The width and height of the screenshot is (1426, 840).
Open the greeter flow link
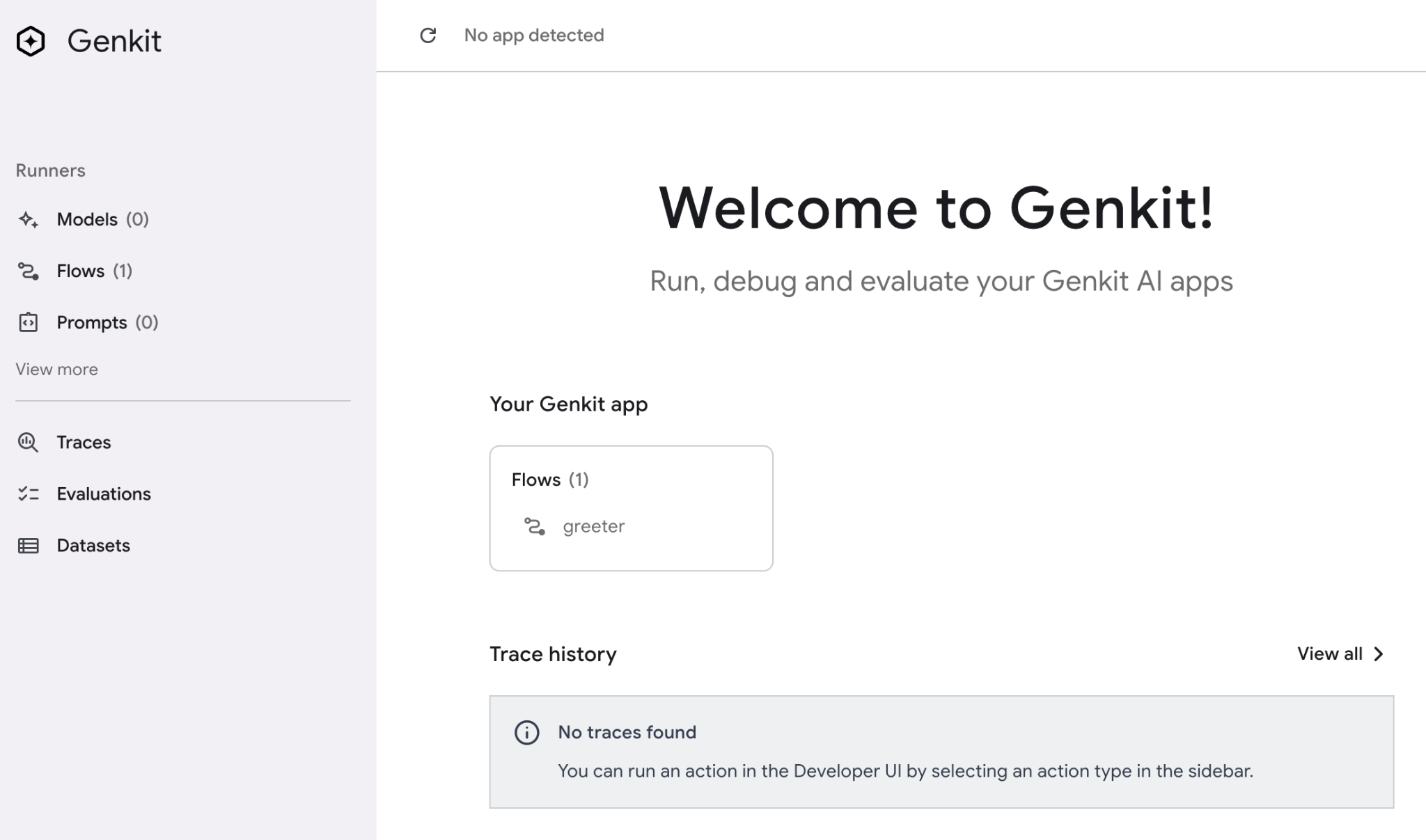coord(593,527)
